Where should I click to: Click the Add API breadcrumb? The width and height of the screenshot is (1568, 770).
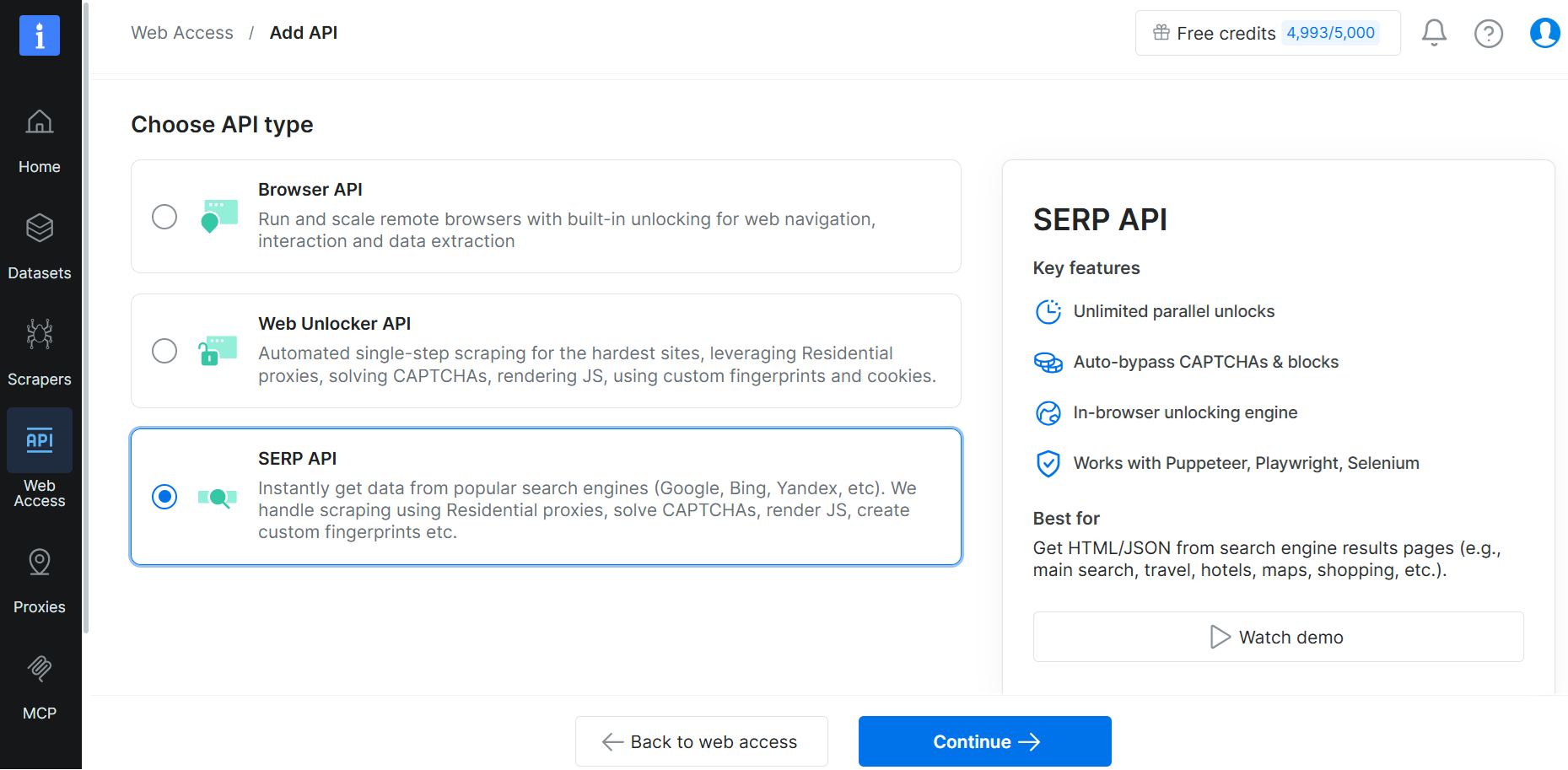coord(304,33)
